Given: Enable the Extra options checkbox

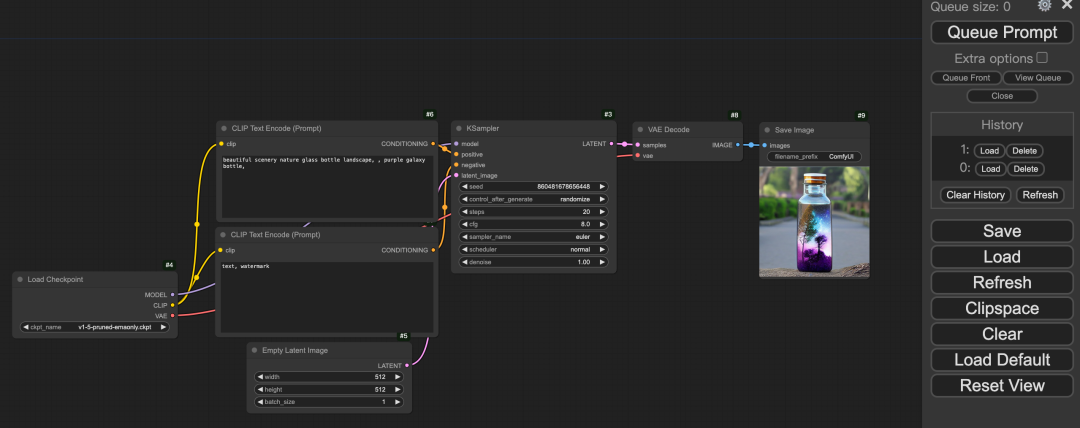Looking at the screenshot, I should coord(1042,57).
